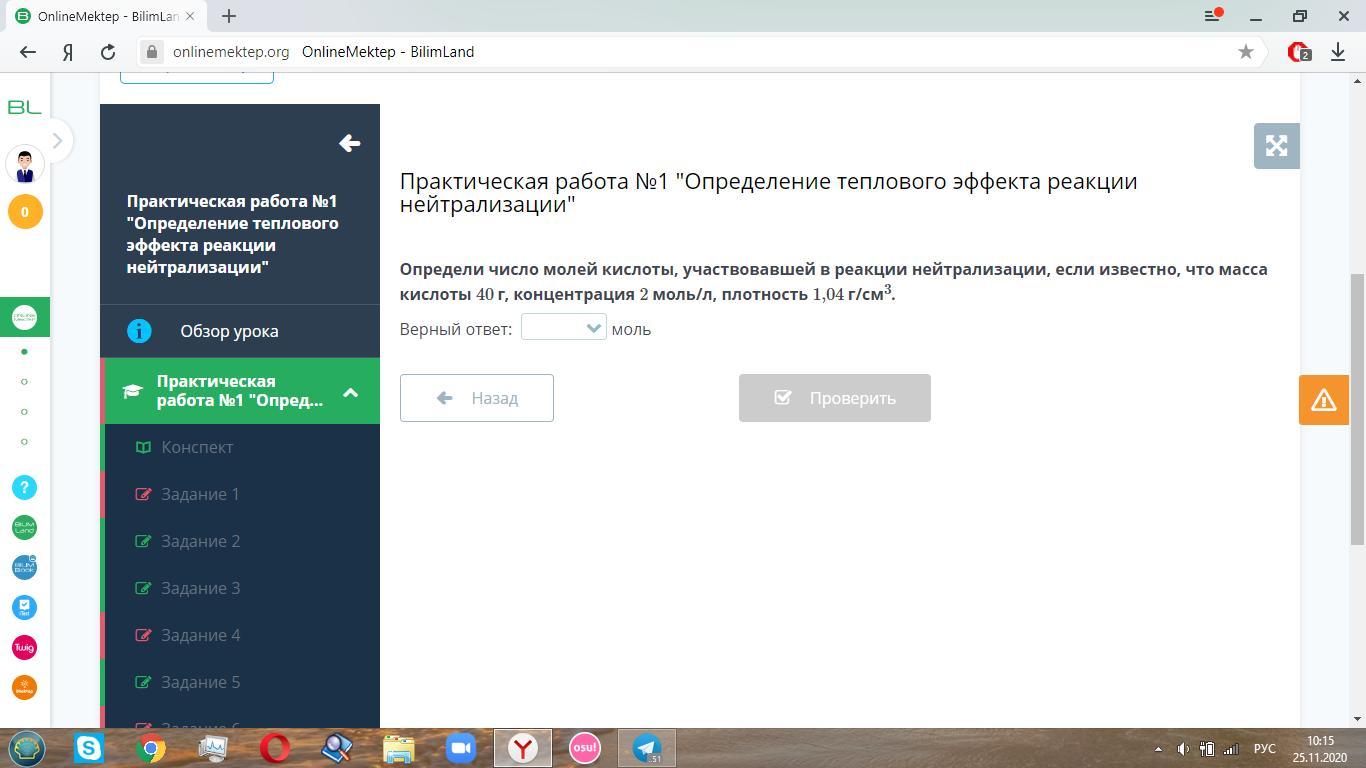Open osu! from the taskbar

[585, 748]
